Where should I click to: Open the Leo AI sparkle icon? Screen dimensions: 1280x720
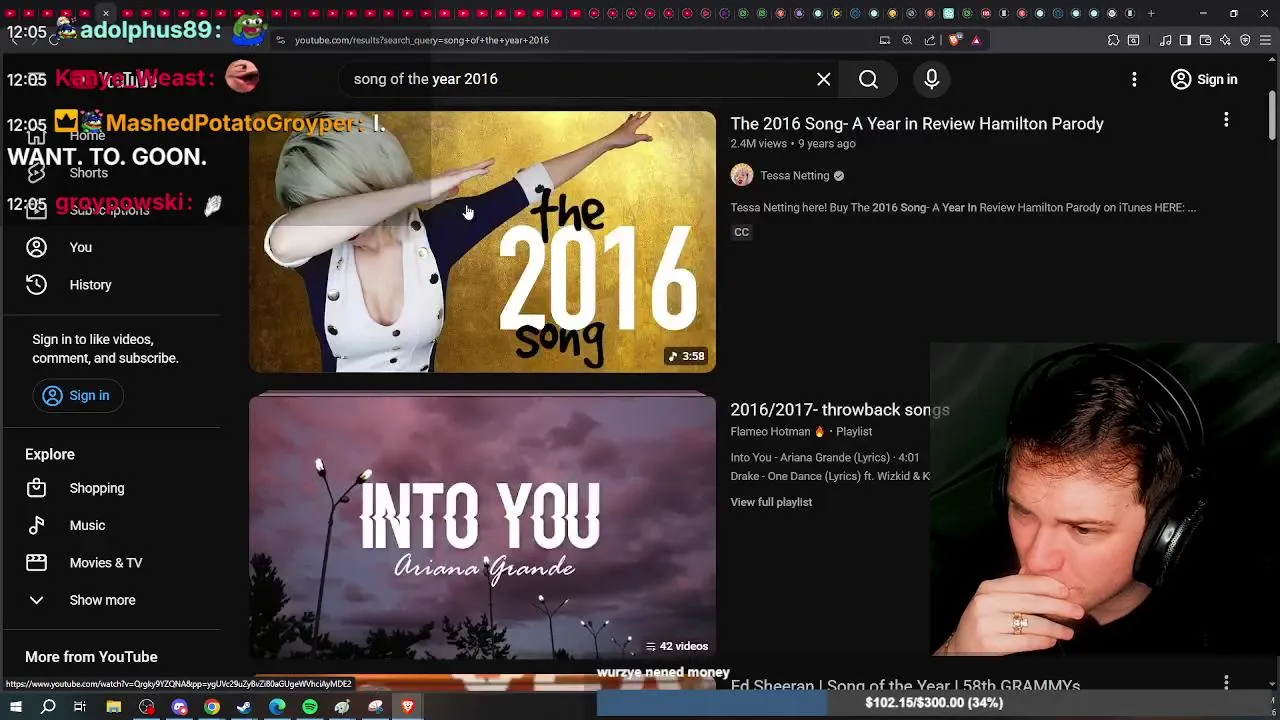pos(1225,40)
